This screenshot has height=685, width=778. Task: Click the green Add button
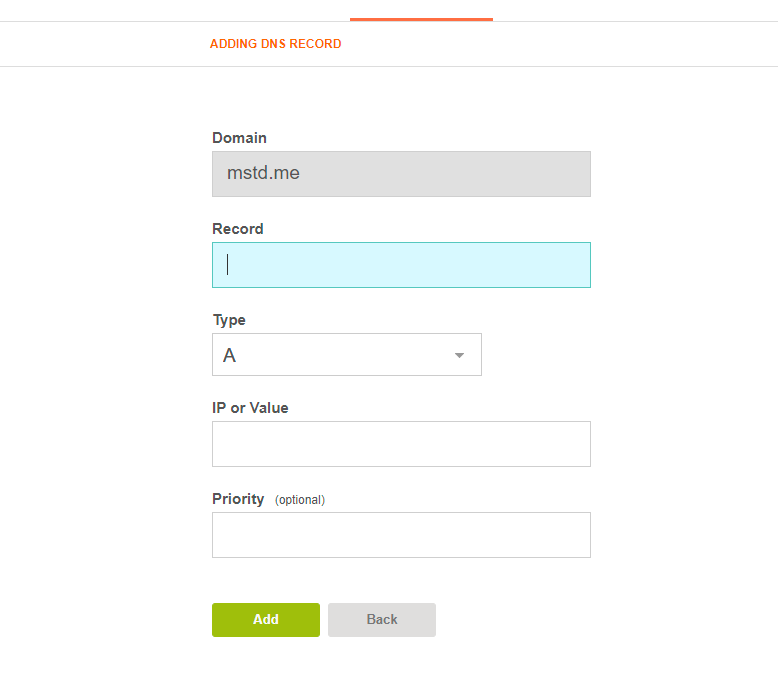tap(265, 620)
